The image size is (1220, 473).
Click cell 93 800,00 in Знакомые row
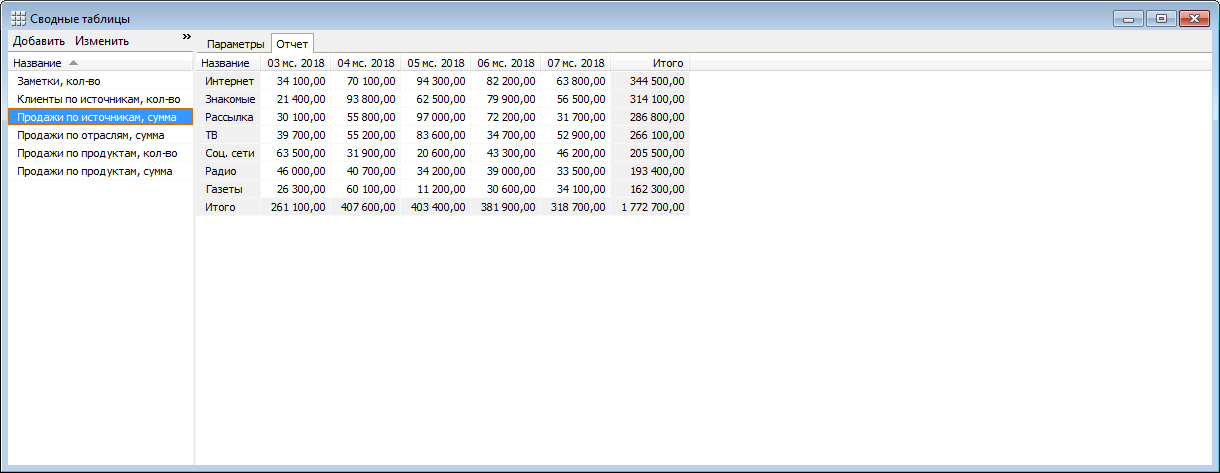click(366, 99)
